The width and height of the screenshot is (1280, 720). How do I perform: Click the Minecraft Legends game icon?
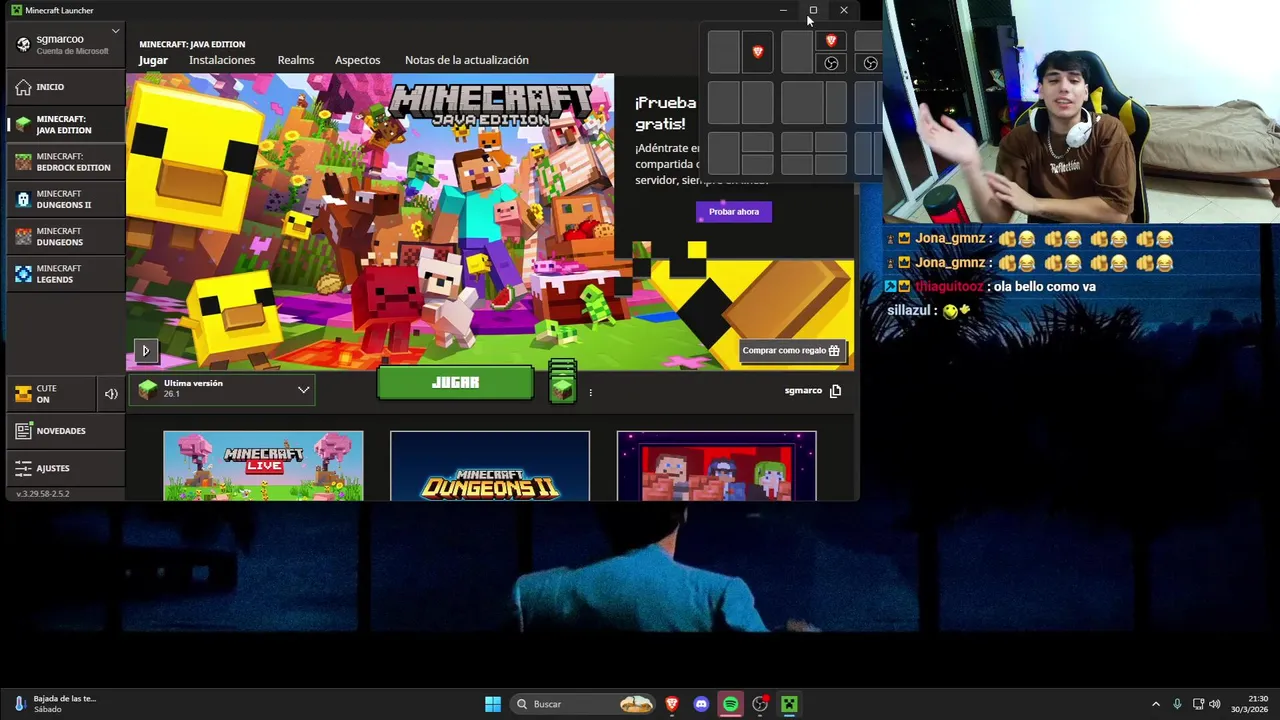[x=23, y=274]
